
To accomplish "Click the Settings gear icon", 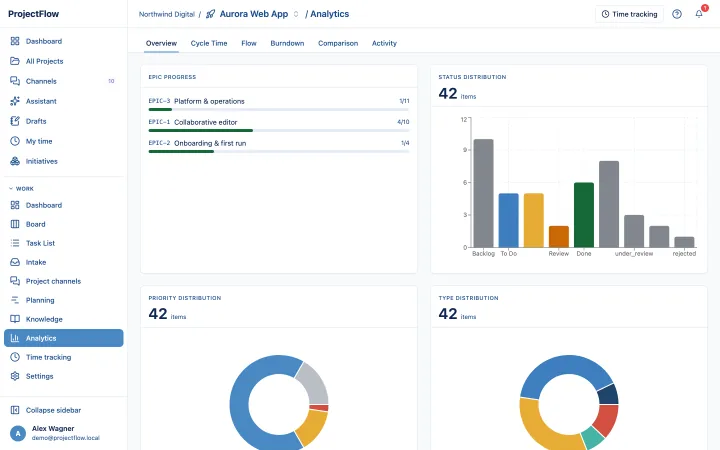I will pos(15,376).
